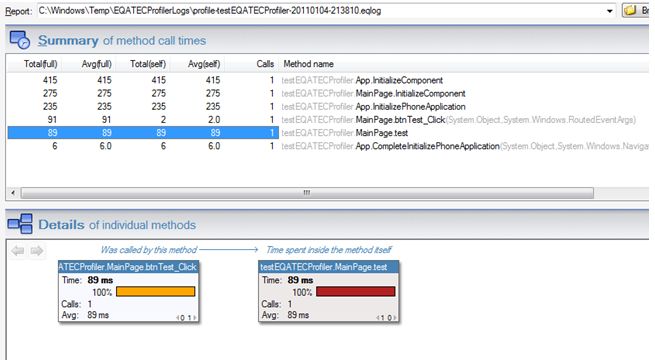Image resolution: width=655 pixels, height=361 pixels.
Task: Select the MainPage.InitializeComponent row
Action: pos(328,93)
